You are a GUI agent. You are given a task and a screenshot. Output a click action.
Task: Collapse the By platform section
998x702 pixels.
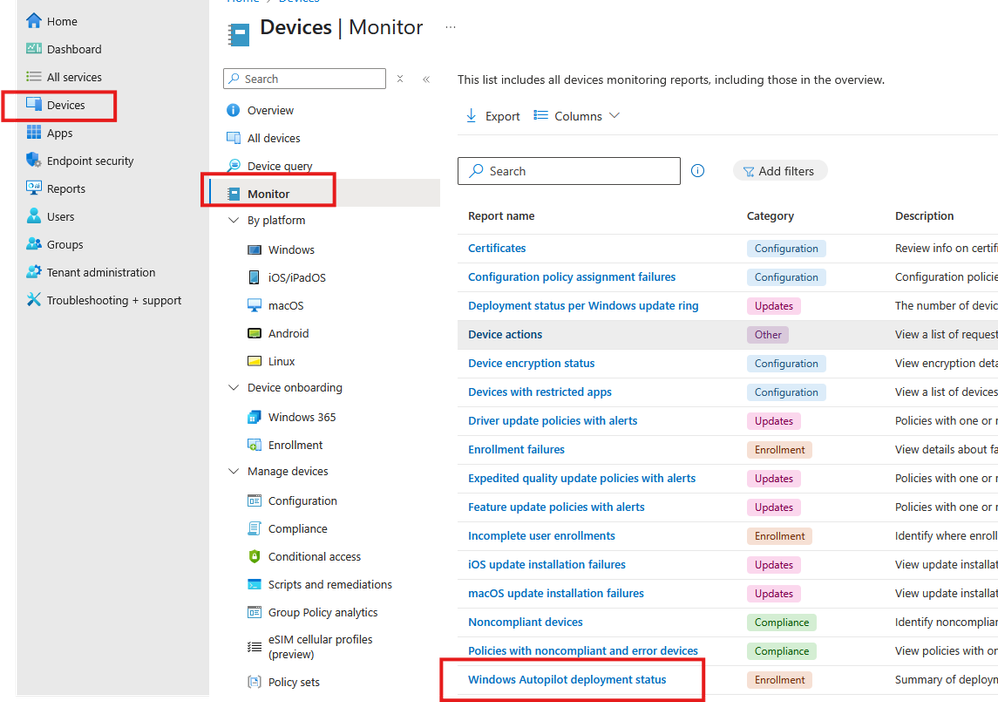[234, 220]
